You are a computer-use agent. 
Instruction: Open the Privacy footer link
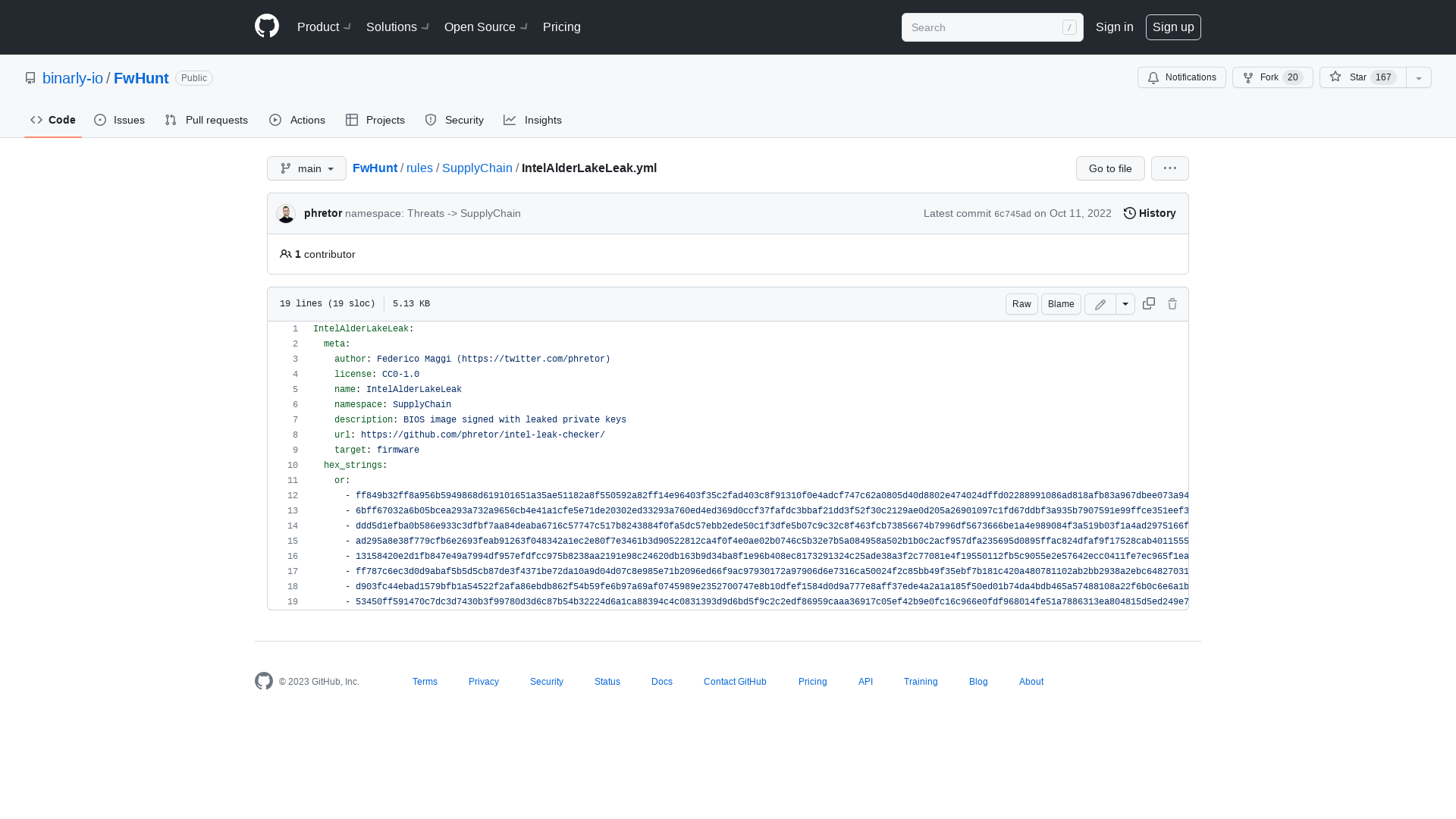pyautogui.click(x=484, y=682)
